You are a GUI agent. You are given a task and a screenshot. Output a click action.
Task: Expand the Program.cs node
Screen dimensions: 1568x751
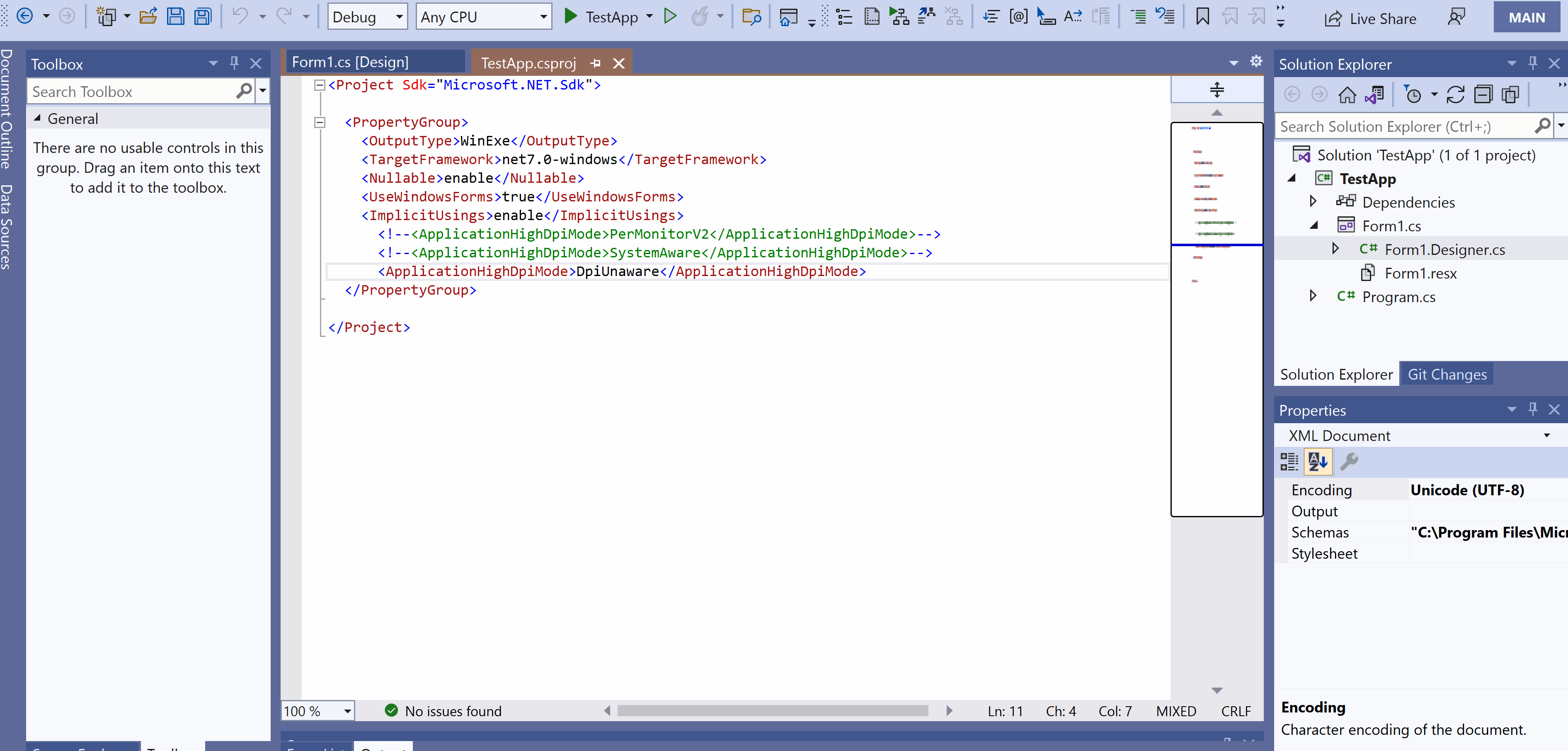tap(1313, 296)
